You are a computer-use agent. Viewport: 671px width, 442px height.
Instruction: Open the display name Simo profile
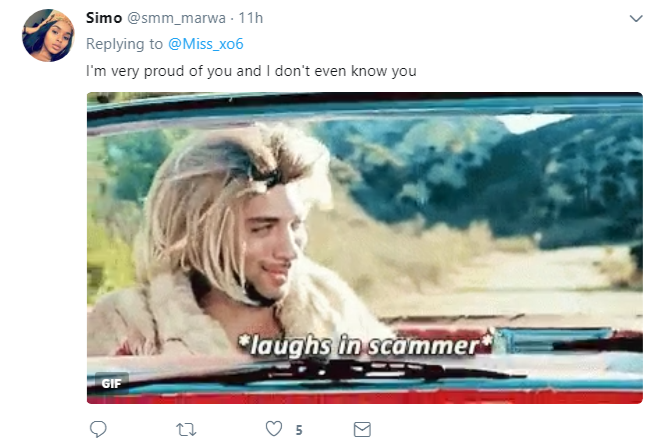click(105, 19)
